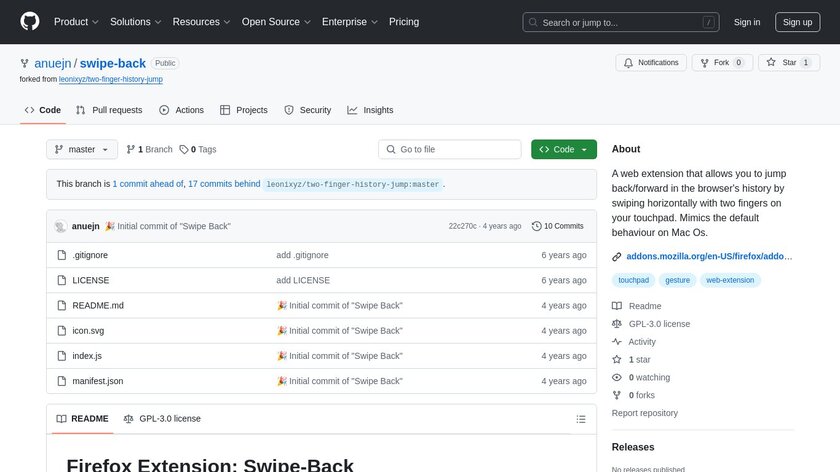840x472 pixels.
Task: Select the GPL-3.0 license tab
Action: pos(162,419)
